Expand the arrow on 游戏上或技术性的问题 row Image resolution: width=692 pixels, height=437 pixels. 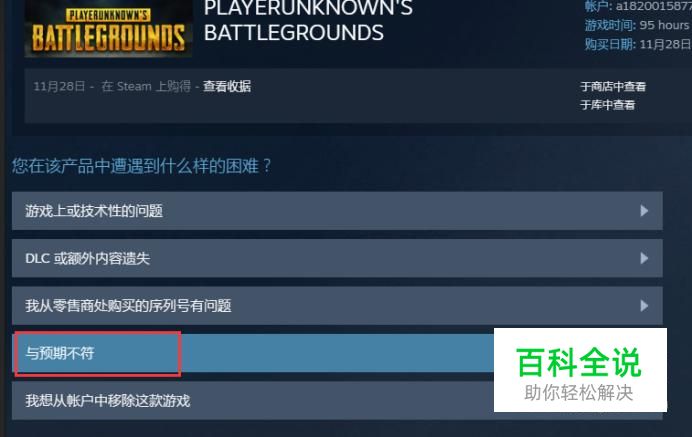[644, 211]
